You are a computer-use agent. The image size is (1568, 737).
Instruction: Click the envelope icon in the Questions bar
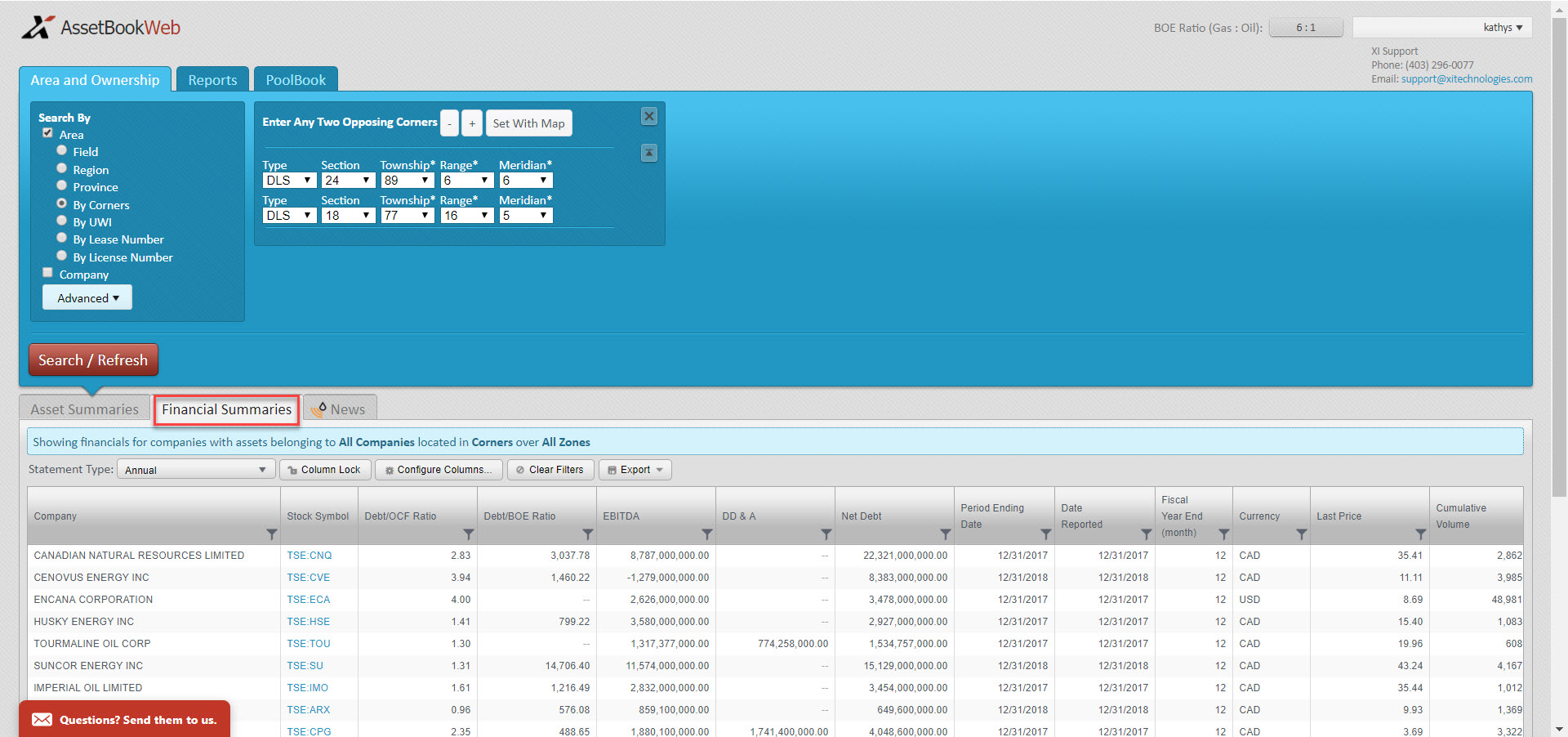click(x=42, y=720)
